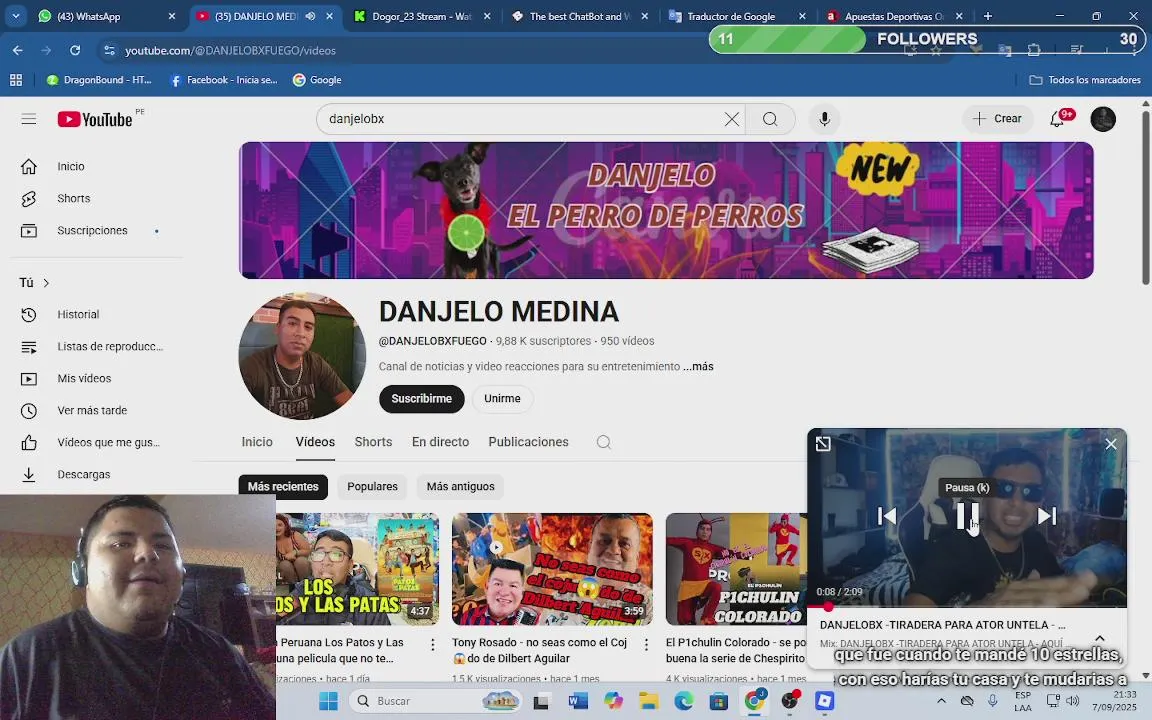
Task: Click the channel profile picture
Action: click(302, 356)
